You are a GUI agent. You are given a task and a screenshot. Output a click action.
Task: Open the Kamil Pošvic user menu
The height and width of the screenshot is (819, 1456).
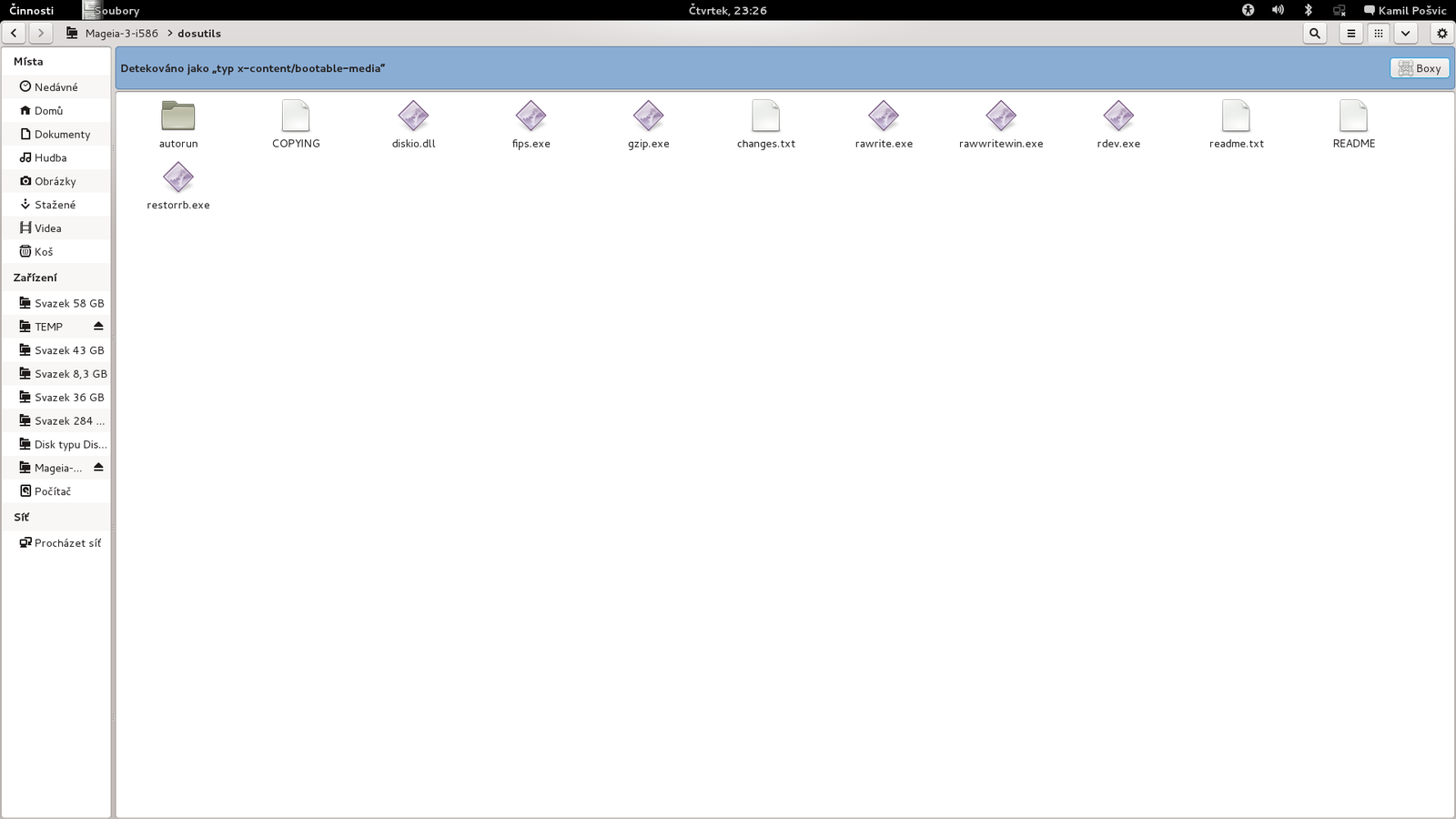click(x=1405, y=10)
